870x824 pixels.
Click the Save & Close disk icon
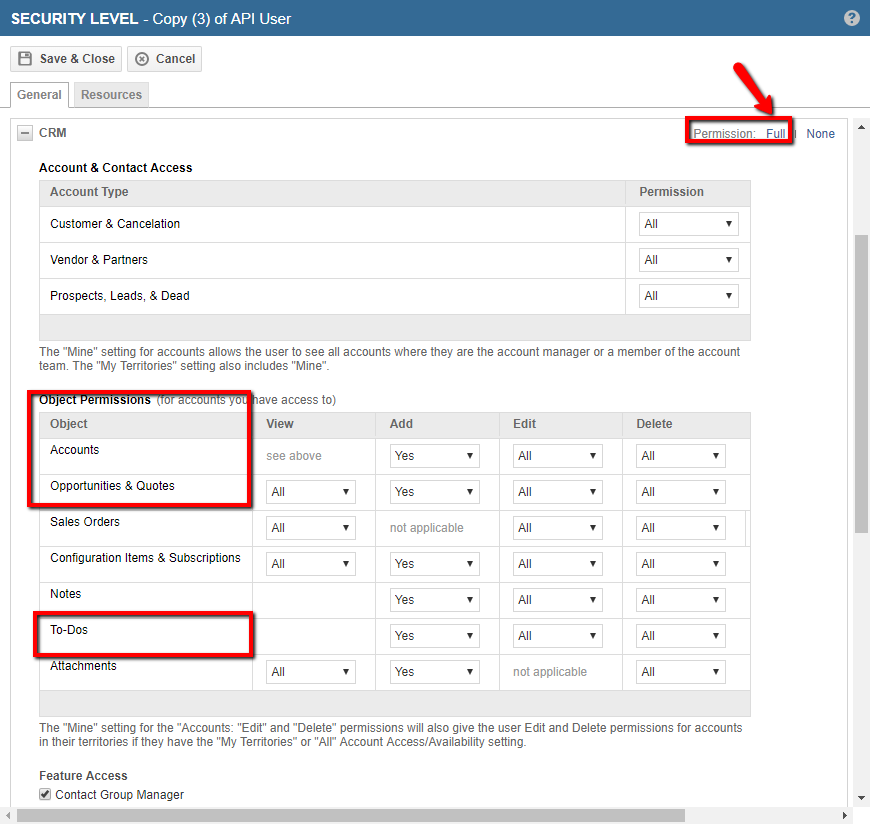25,59
